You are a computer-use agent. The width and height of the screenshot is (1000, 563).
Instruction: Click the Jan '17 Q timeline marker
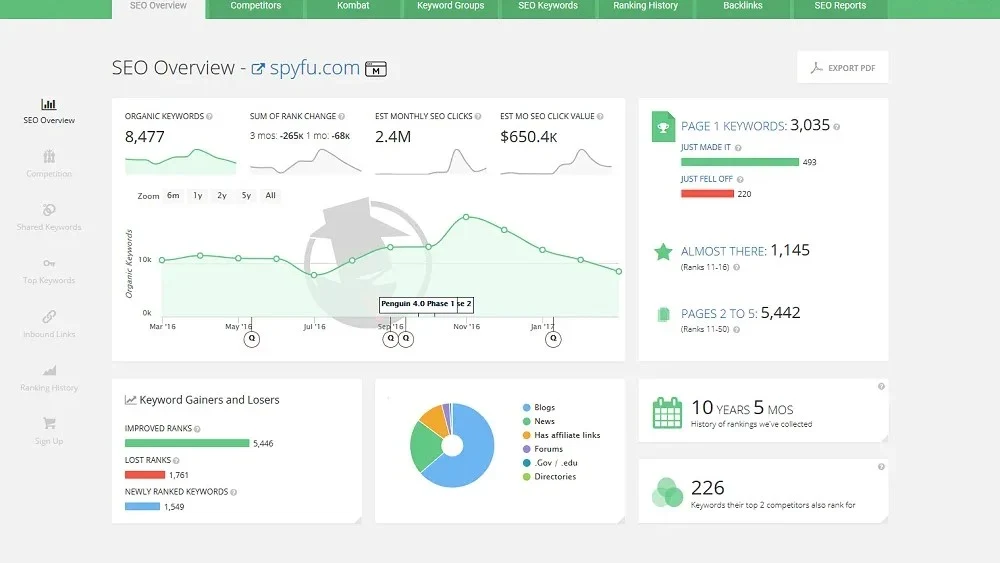click(553, 339)
